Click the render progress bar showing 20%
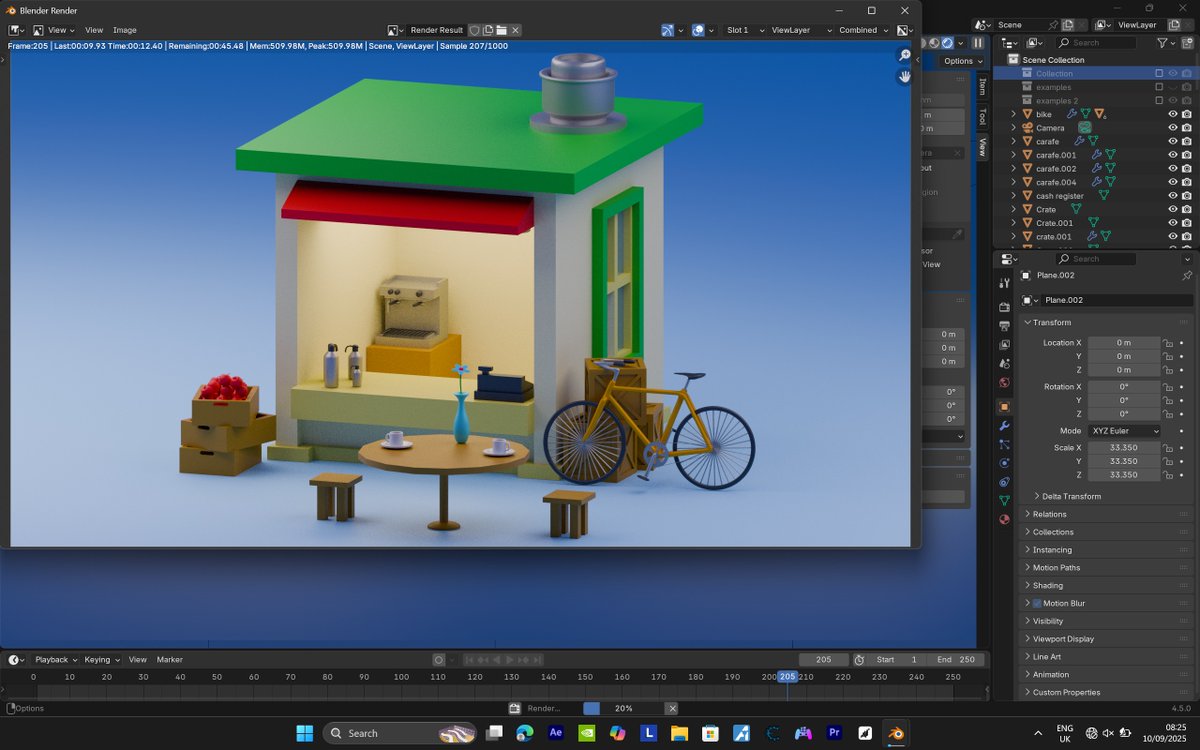1200x750 pixels. point(622,708)
